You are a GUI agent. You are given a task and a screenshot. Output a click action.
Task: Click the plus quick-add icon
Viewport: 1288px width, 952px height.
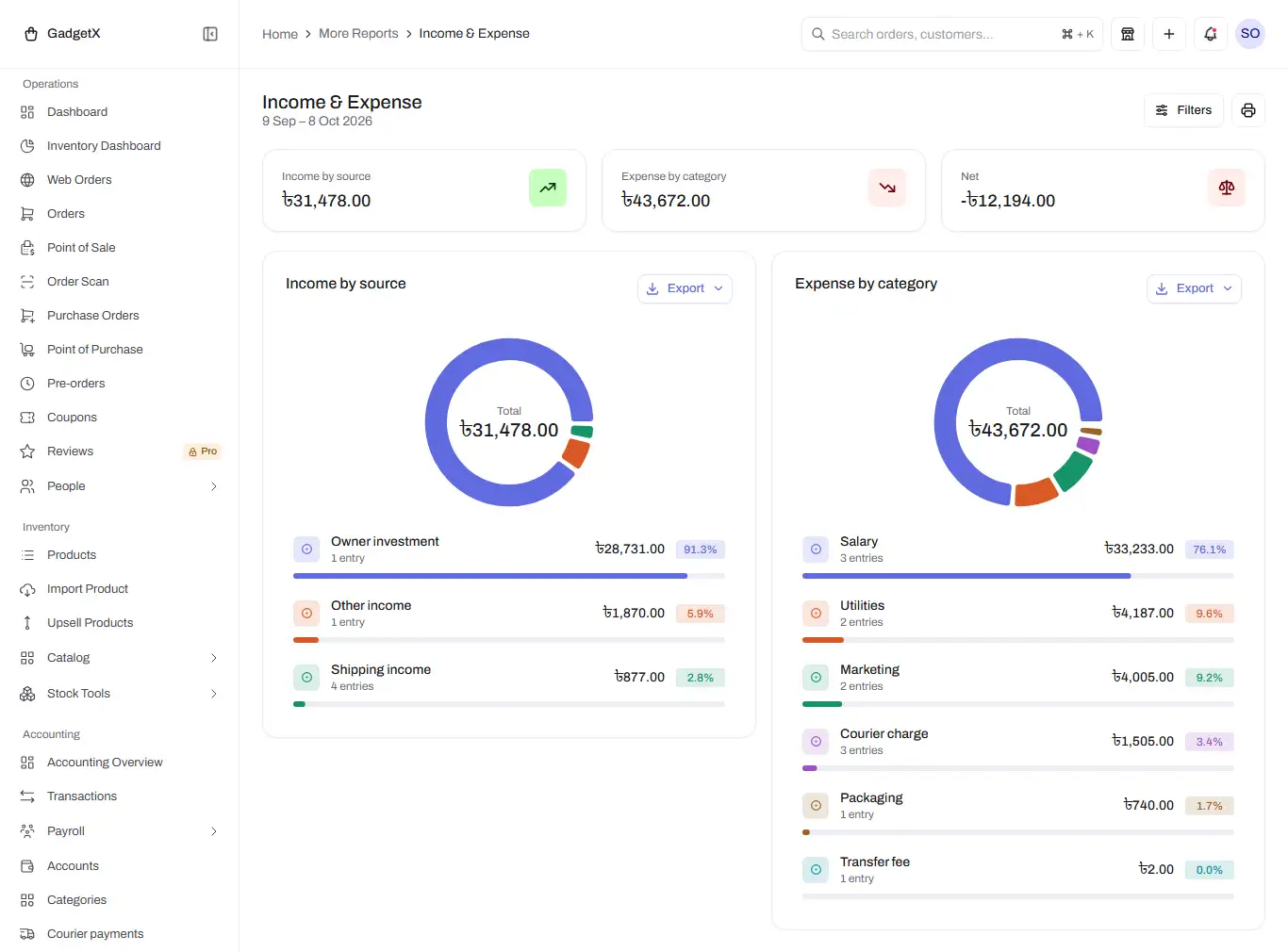[x=1169, y=34]
